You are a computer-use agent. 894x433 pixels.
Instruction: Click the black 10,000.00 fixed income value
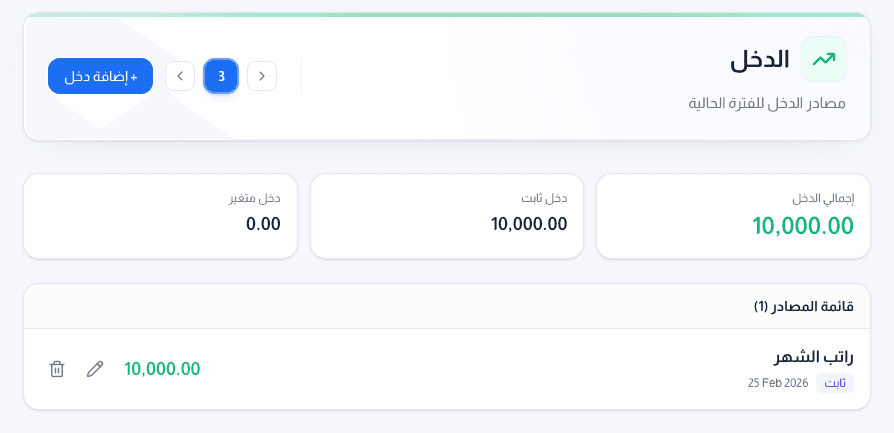click(x=529, y=224)
